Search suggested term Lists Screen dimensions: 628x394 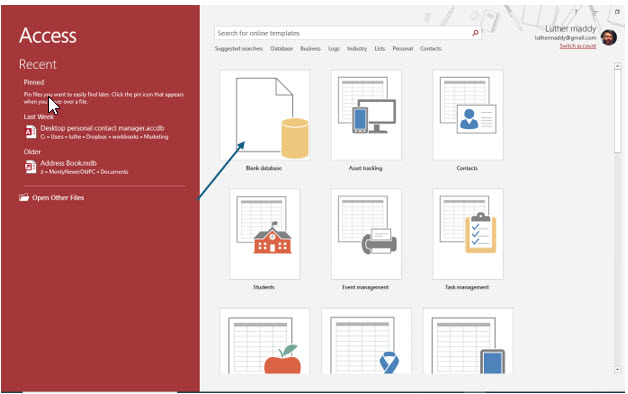pos(380,48)
